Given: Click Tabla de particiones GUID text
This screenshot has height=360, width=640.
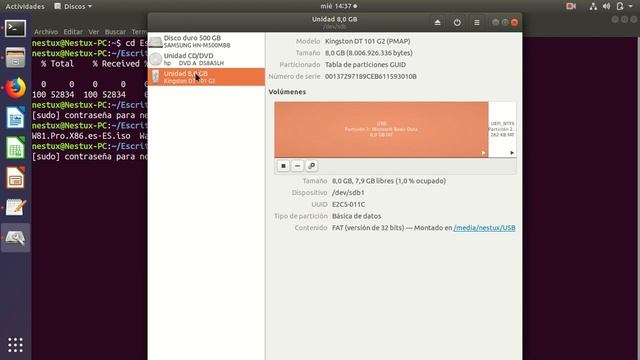Looking at the screenshot, I should pos(365,64).
